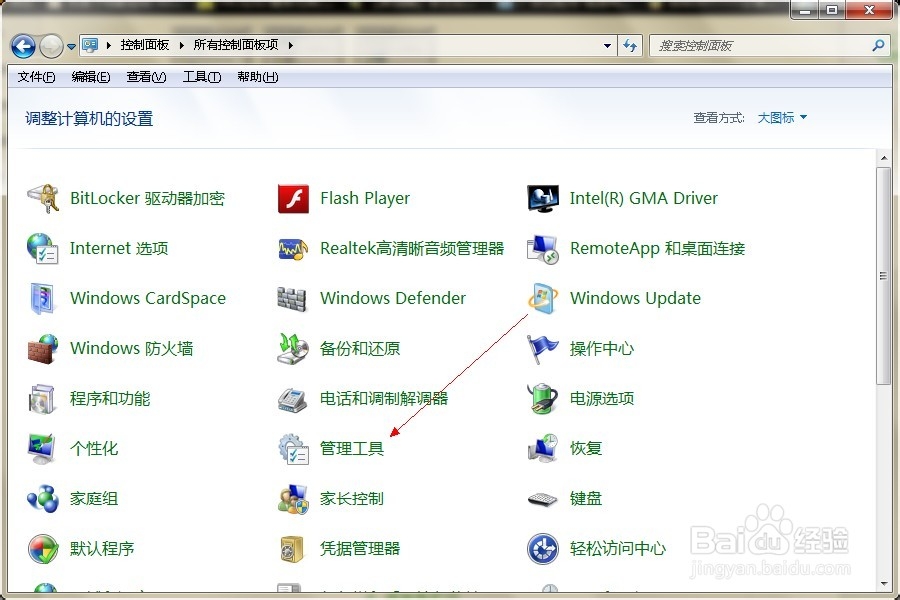
Task: Open the 键盘 keyboard icon
Action: (543, 498)
